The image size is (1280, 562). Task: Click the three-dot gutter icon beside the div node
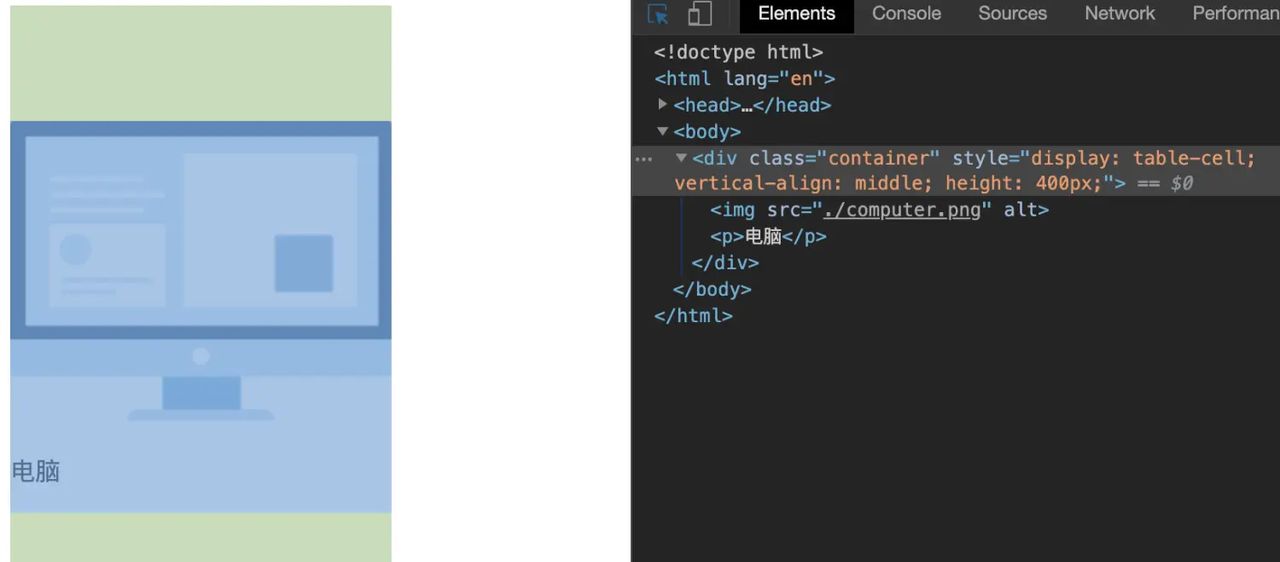click(644, 159)
